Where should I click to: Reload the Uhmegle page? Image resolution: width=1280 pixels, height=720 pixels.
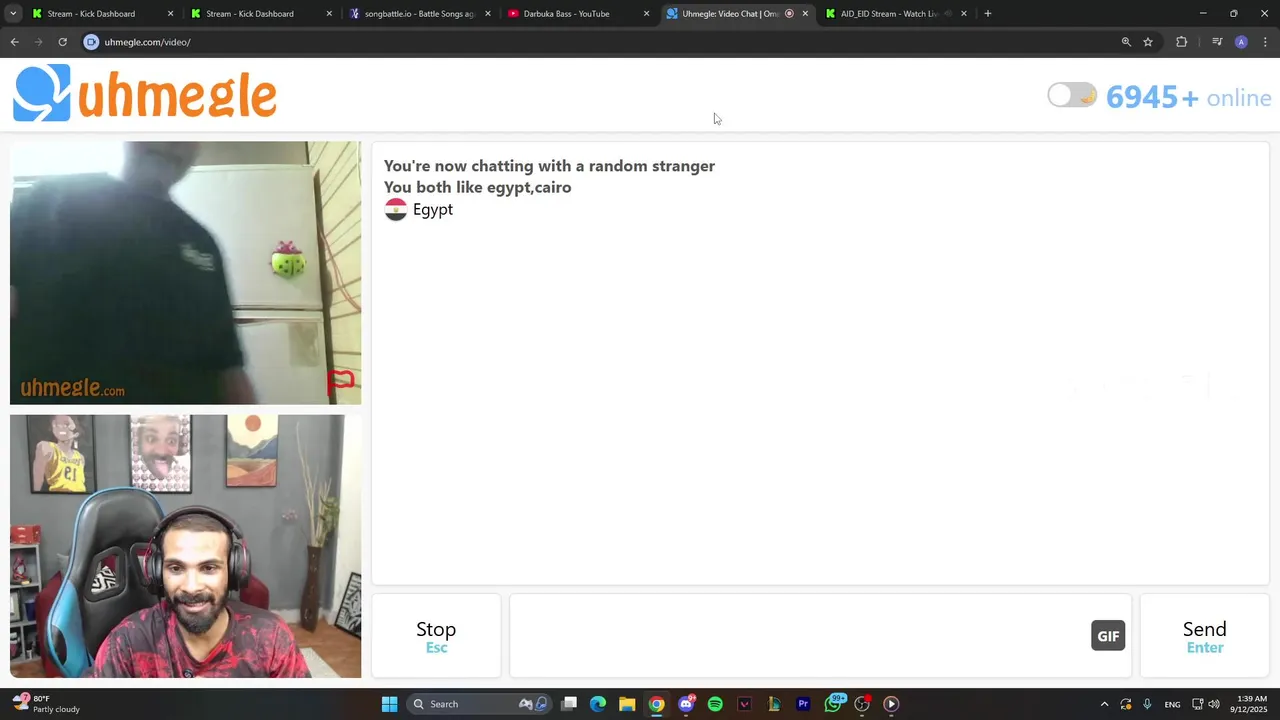click(x=62, y=42)
